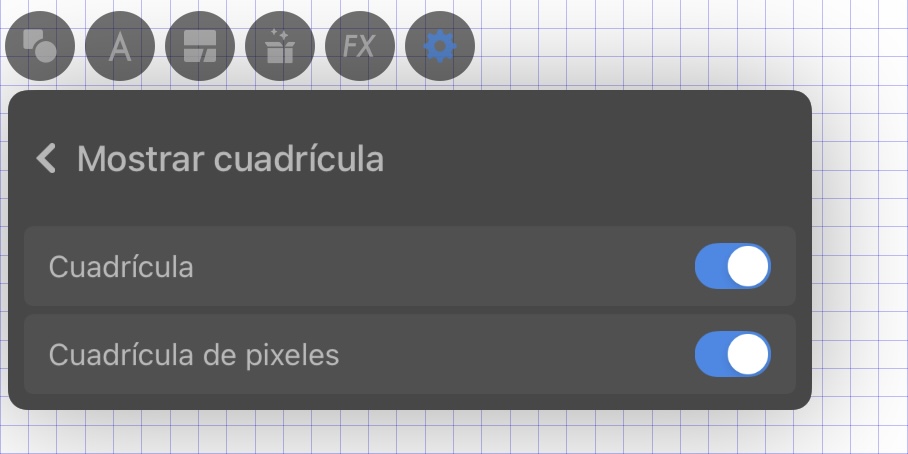This screenshot has width=908, height=454.
Task: Open the layout templates icon
Action: tap(200, 46)
